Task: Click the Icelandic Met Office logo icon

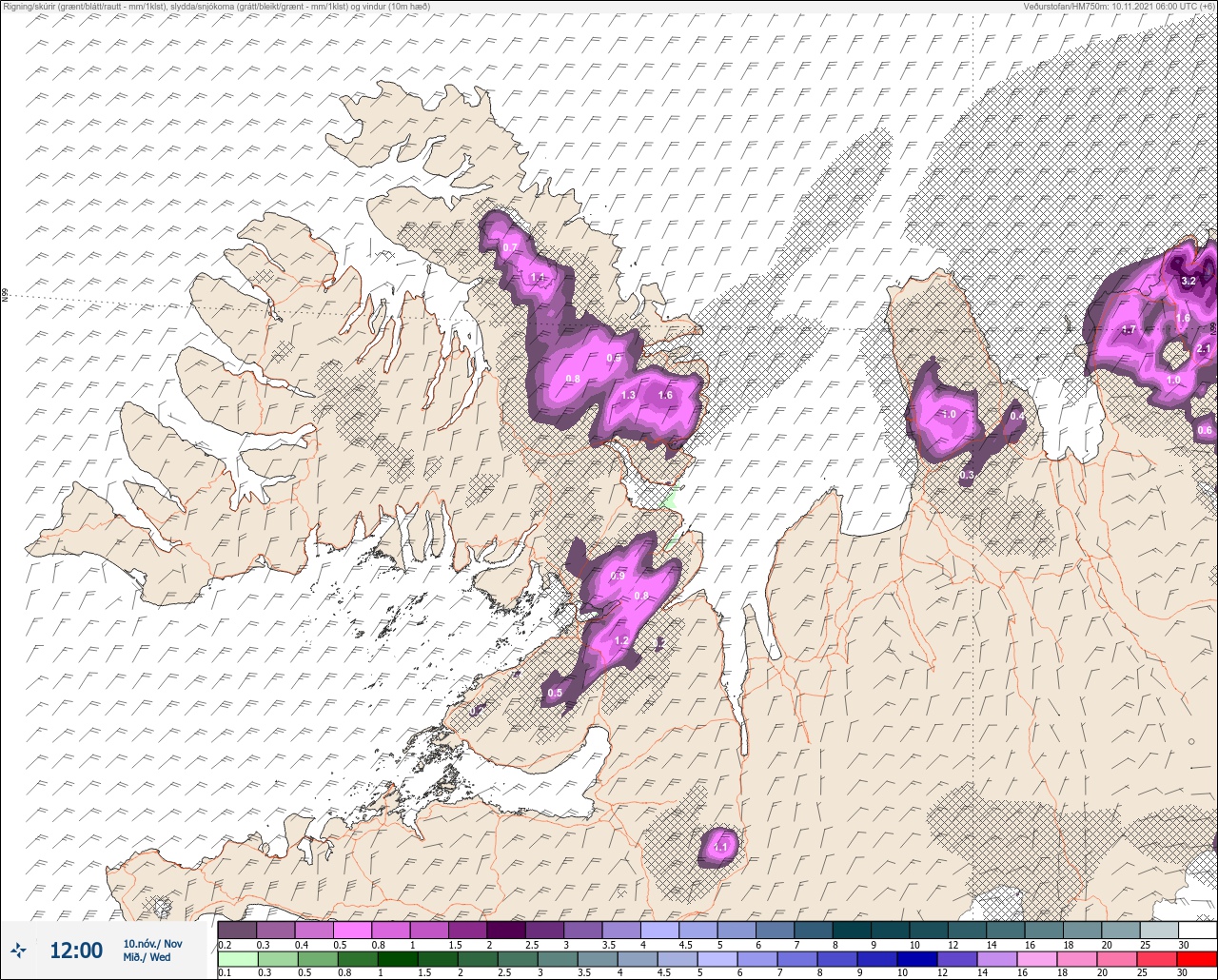Action: [18, 950]
